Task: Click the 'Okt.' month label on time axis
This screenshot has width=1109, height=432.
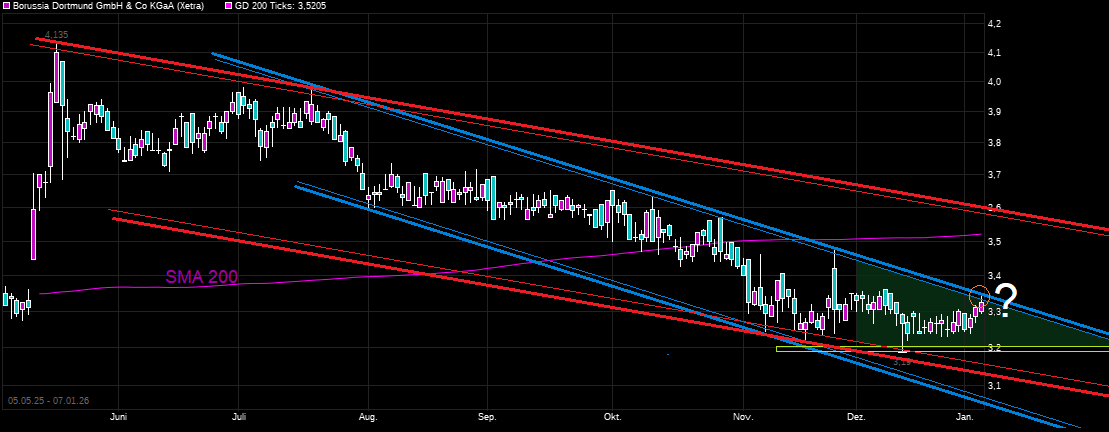Action: pos(612,416)
